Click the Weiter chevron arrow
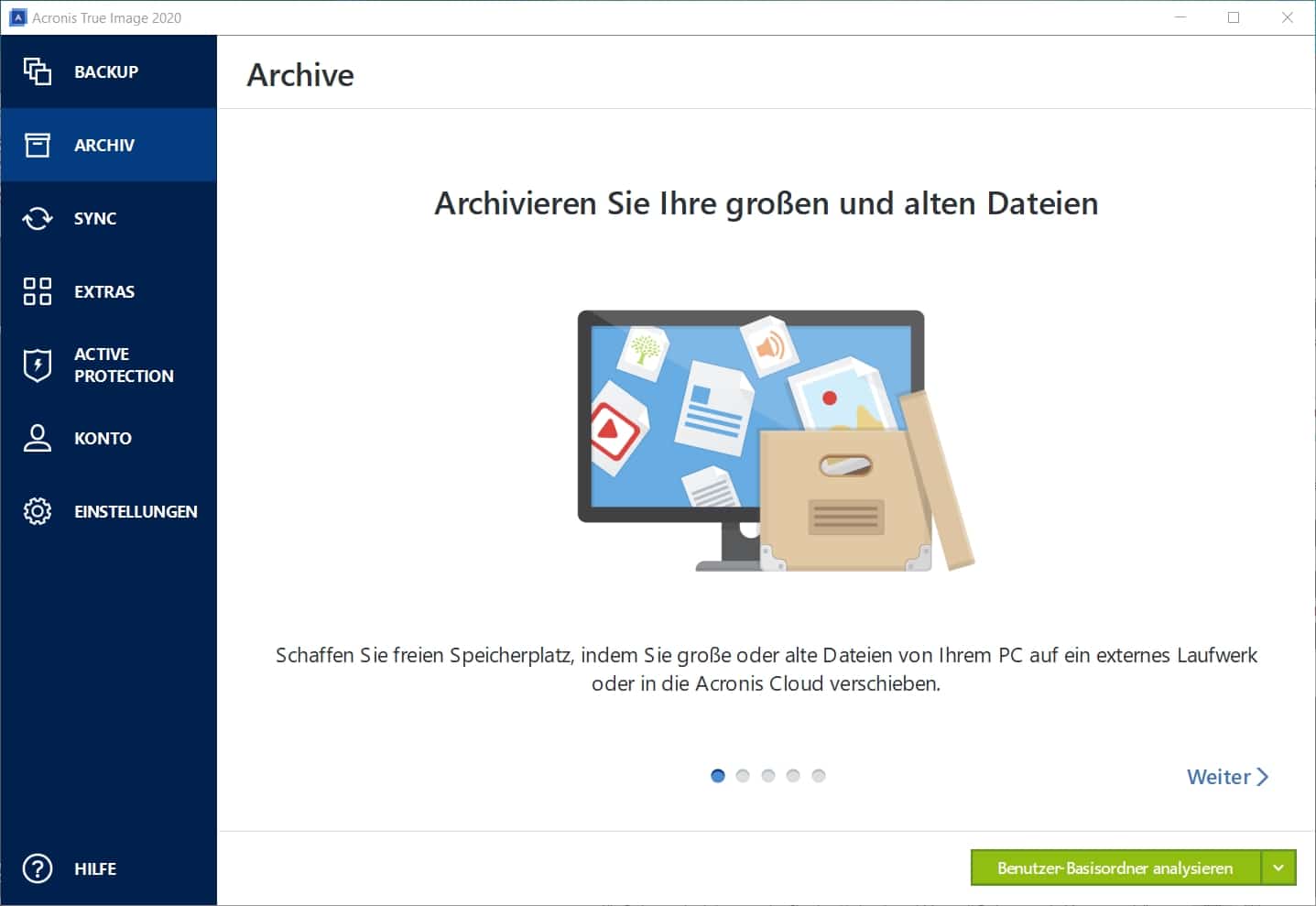This screenshot has height=906, width=1316. click(x=1263, y=777)
